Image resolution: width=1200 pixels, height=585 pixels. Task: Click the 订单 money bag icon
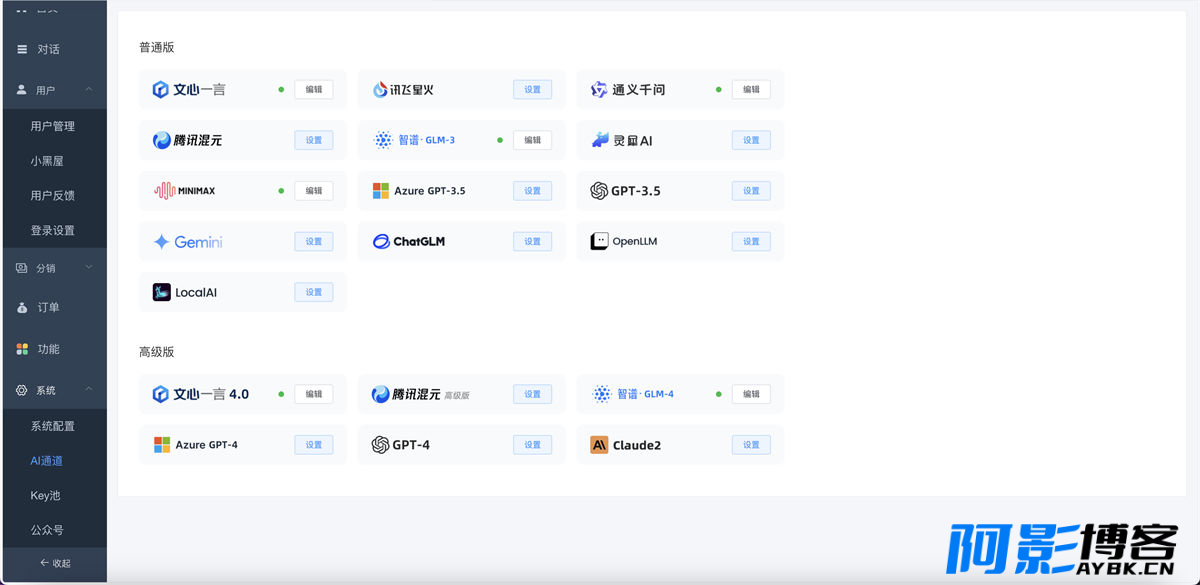click(23, 308)
